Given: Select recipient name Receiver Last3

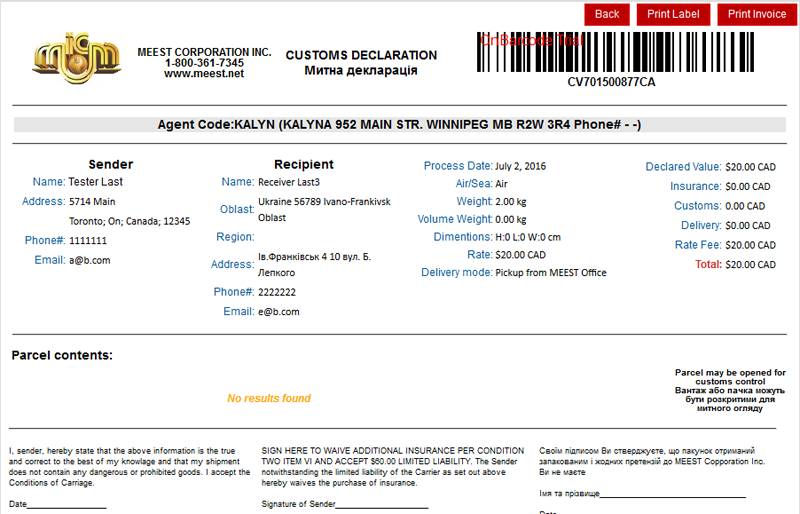Looking at the screenshot, I should tap(289, 182).
